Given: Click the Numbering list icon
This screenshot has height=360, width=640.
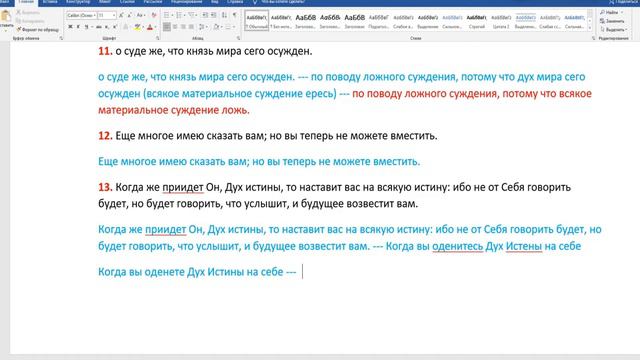Looking at the screenshot, I should 180,15.
